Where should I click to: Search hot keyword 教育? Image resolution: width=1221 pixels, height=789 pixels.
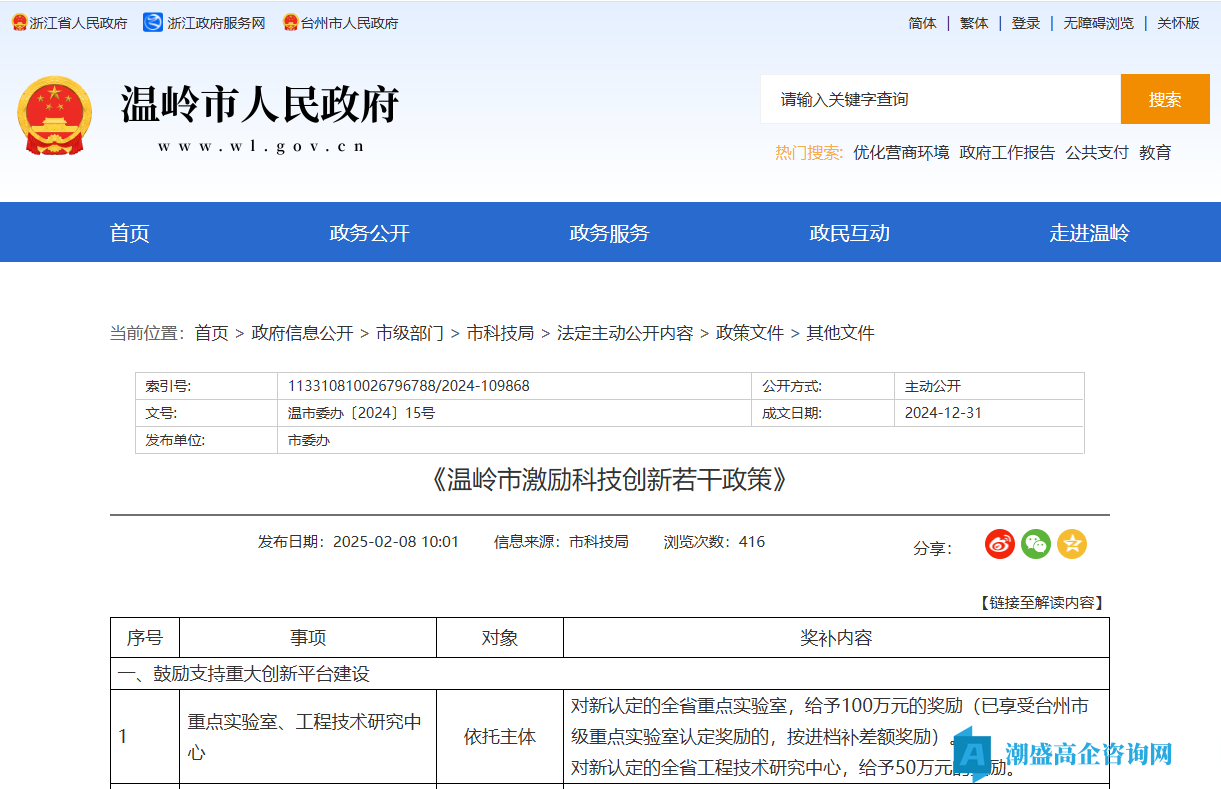tap(1155, 153)
